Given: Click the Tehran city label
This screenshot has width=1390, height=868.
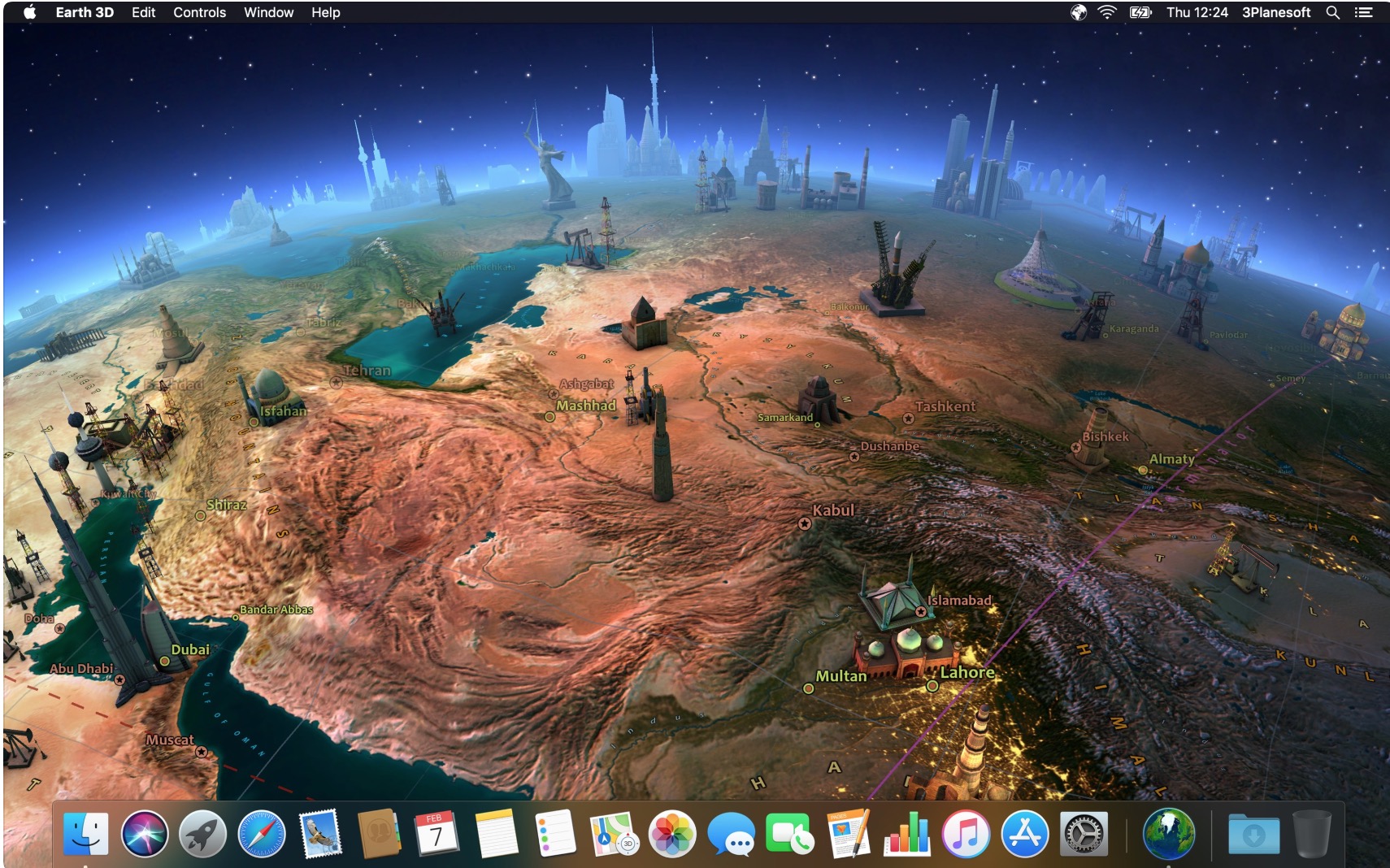Looking at the screenshot, I should 367,371.
